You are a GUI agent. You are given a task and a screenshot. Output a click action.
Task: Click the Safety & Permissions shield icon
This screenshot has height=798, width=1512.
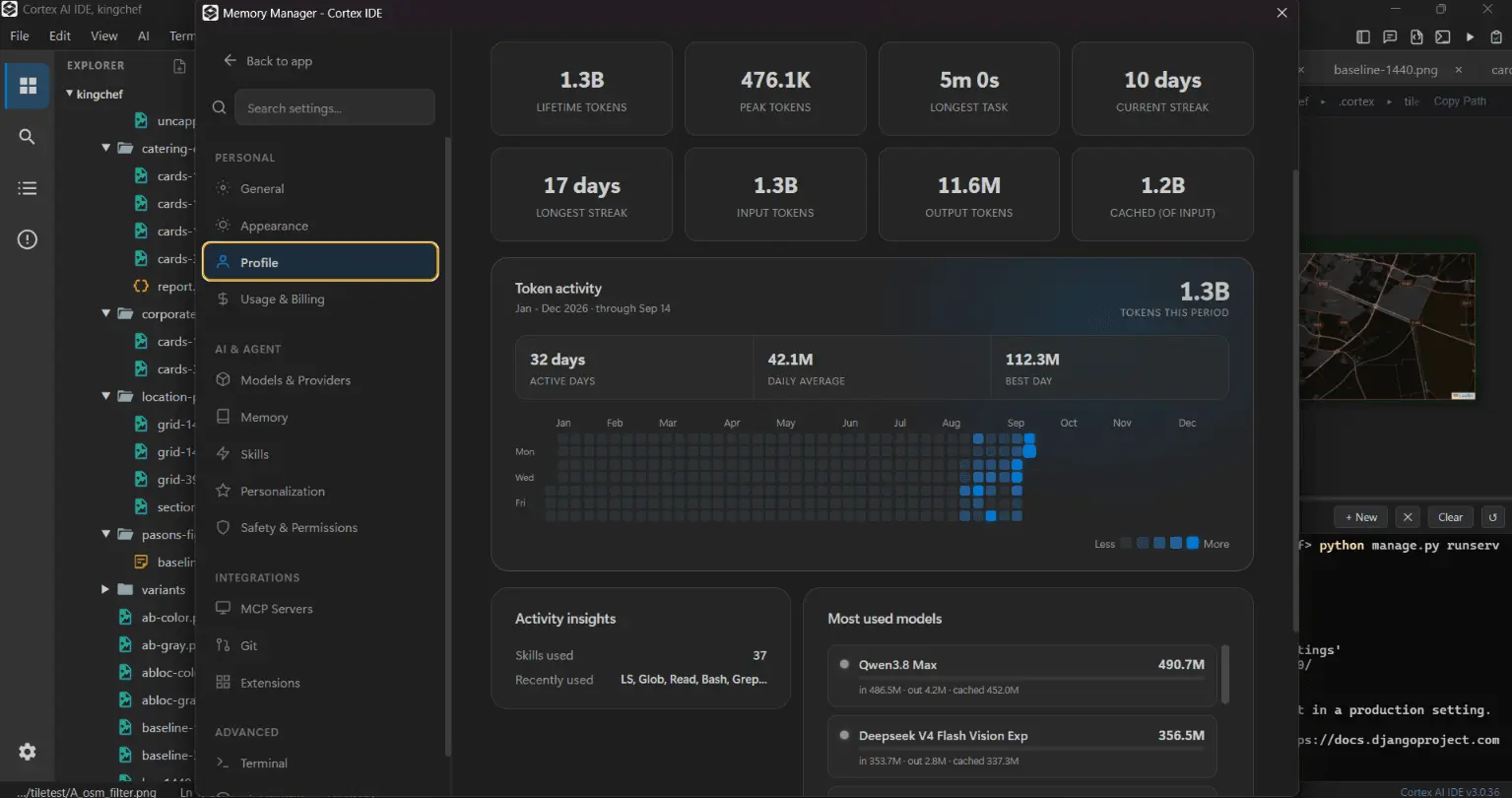pyautogui.click(x=223, y=527)
